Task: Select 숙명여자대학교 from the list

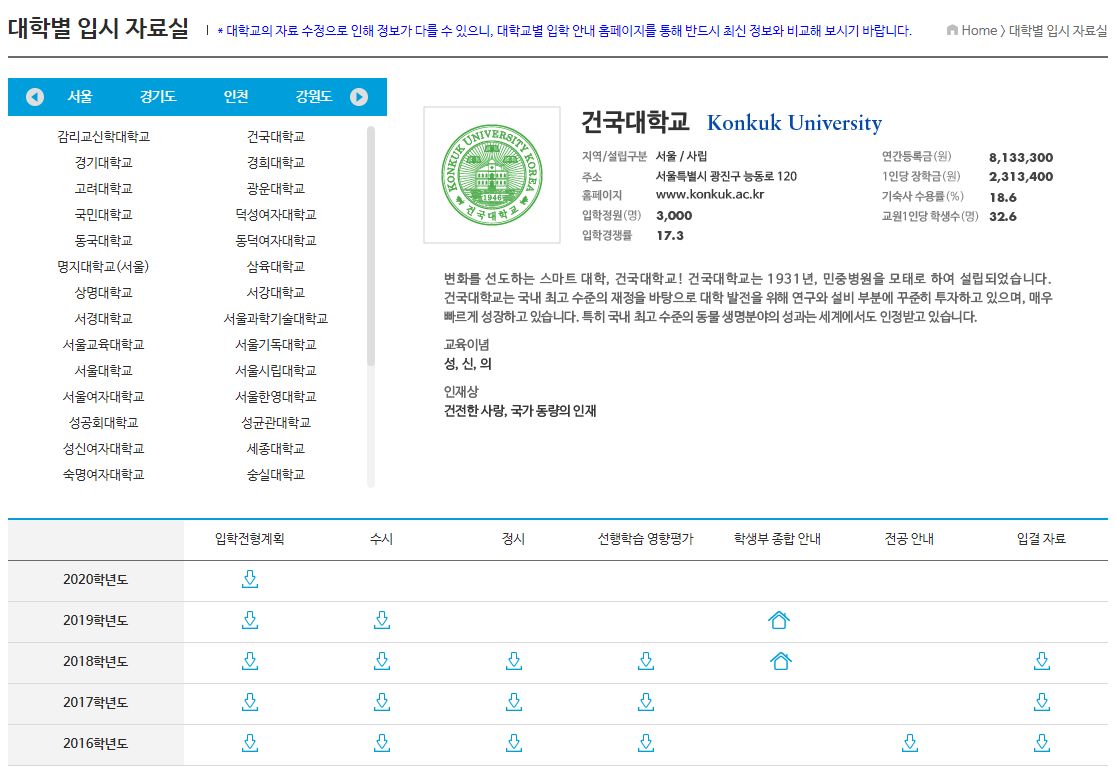Action: [104, 475]
